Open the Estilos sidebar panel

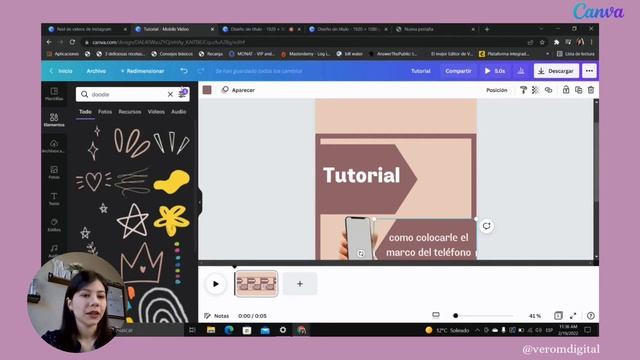54,224
